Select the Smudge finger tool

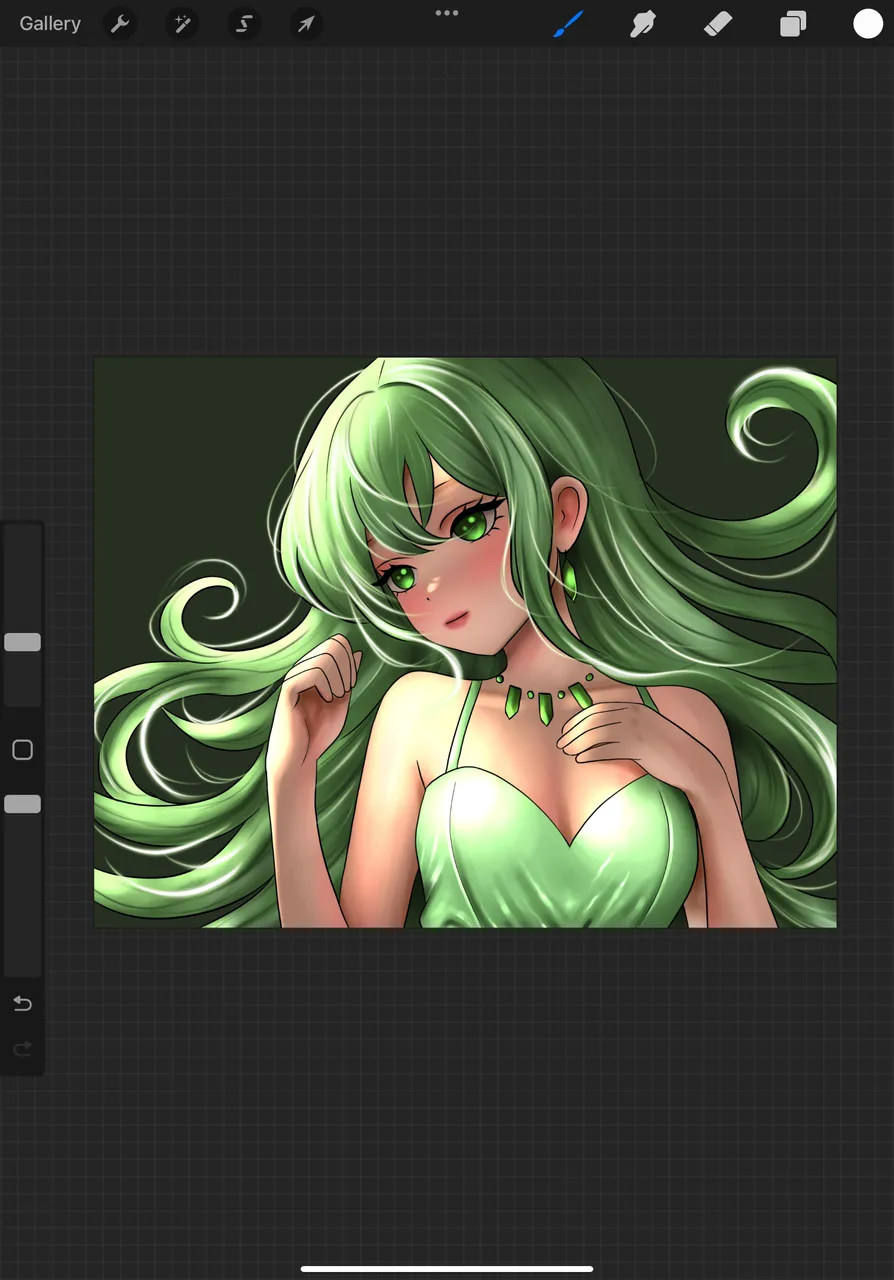point(642,24)
